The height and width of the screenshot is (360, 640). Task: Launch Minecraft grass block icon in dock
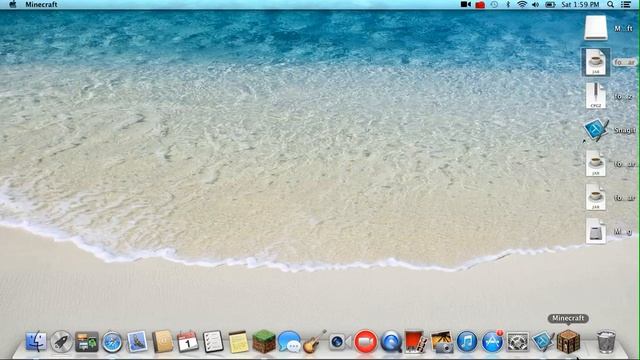click(264, 341)
